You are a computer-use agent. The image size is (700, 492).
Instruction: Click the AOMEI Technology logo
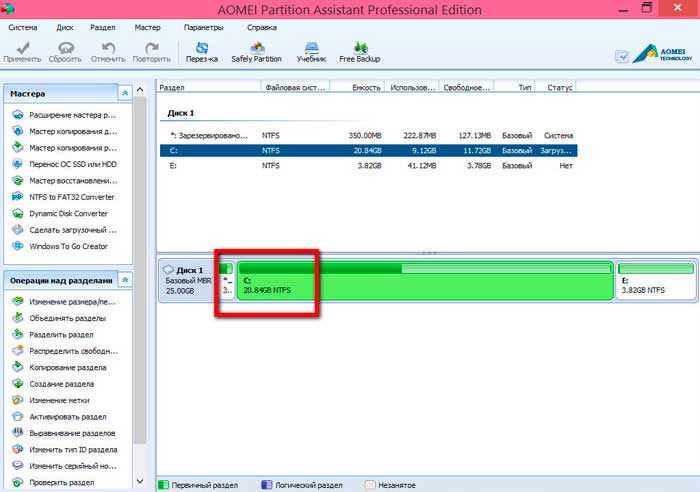662,54
